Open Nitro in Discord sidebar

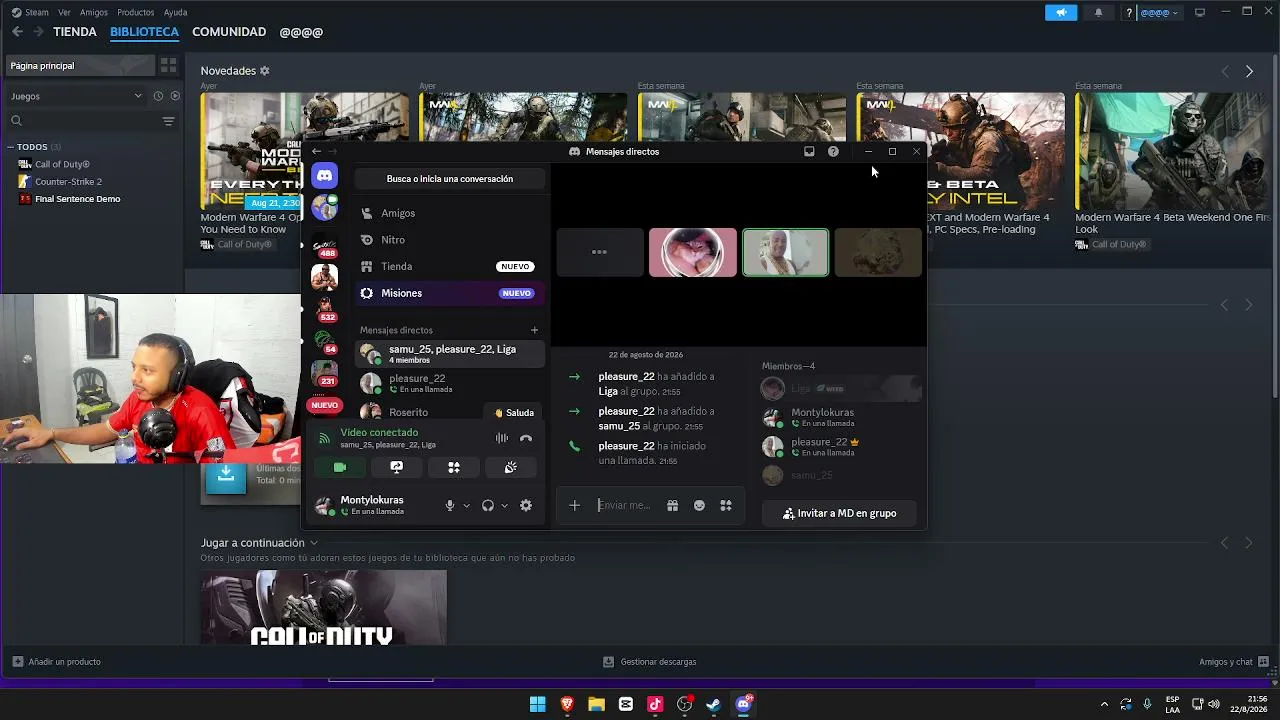click(x=448, y=240)
